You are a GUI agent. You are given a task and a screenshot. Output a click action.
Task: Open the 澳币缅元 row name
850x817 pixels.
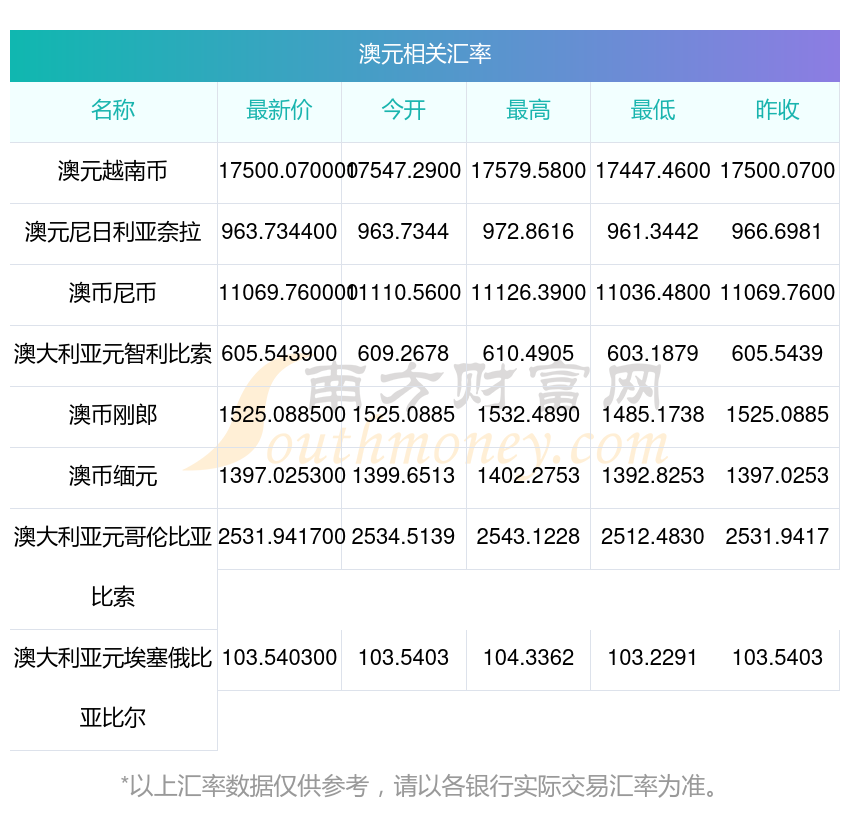pos(113,476)
